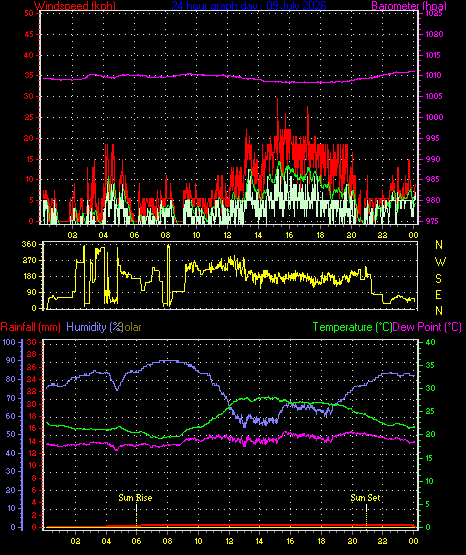Click the Temperature (°C) legend label
This screenshot has height=555, width=466.
[x=352, y=327]
